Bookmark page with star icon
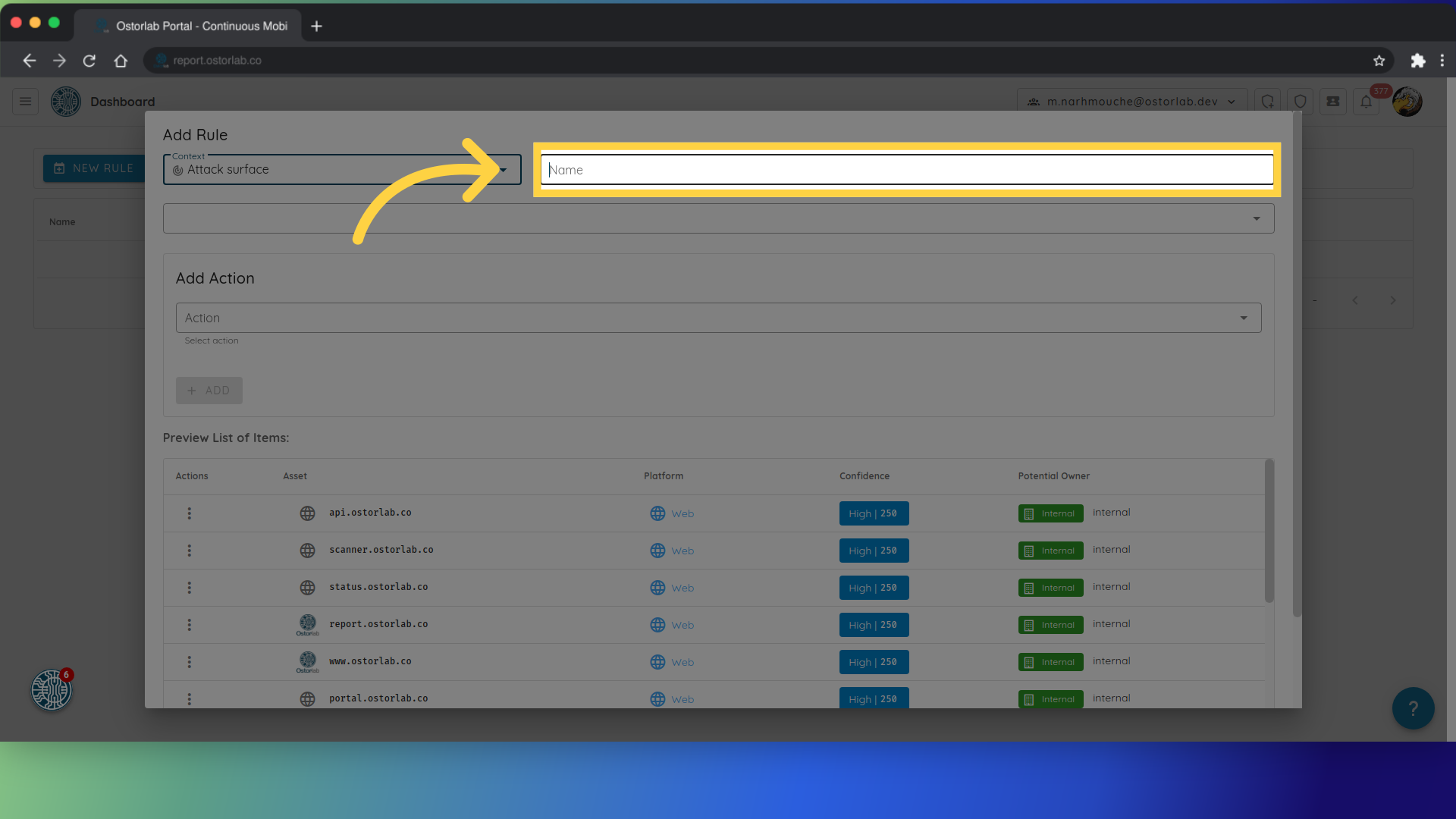1456x819 pixels. pyautogui.click(x=1379, y=61)
